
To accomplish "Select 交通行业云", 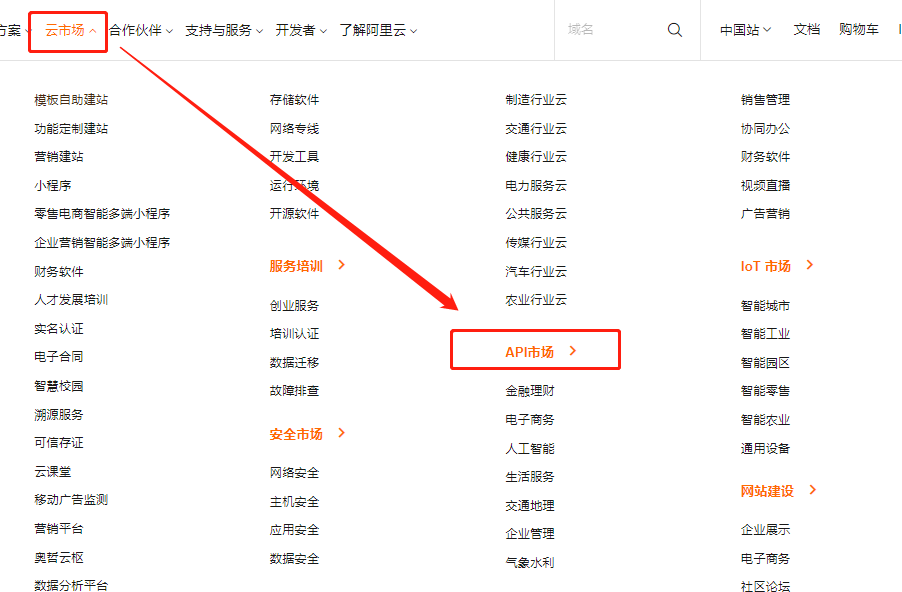I will (x=536, y=128).
